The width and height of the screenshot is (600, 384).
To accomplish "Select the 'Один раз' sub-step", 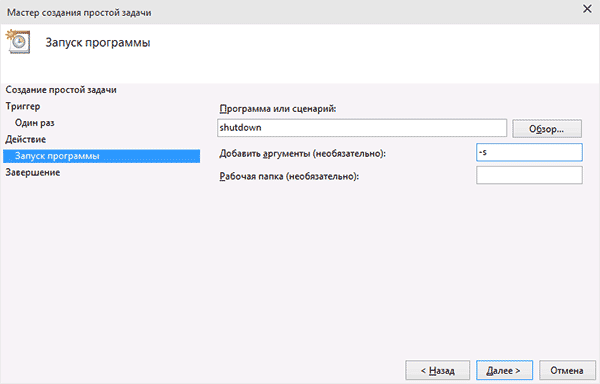I will click(34, 123).
